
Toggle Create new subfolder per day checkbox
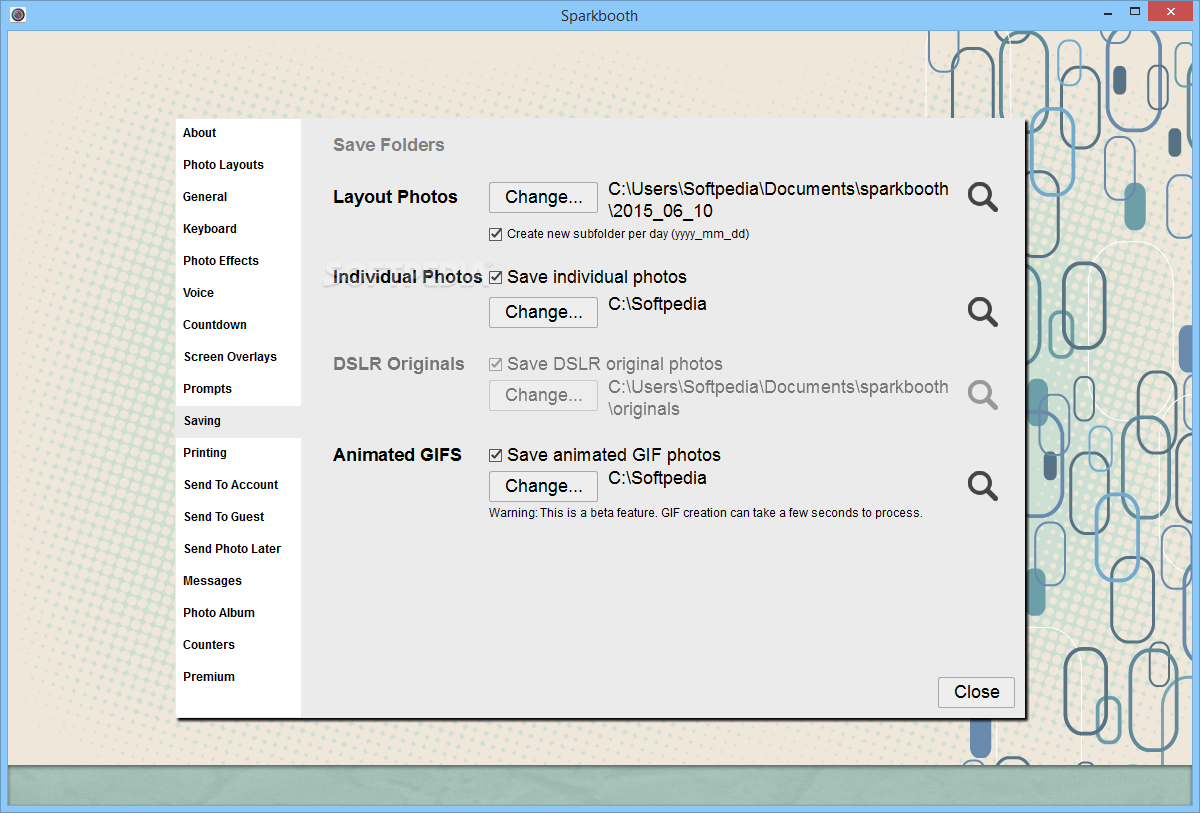(x=495, y=234)
